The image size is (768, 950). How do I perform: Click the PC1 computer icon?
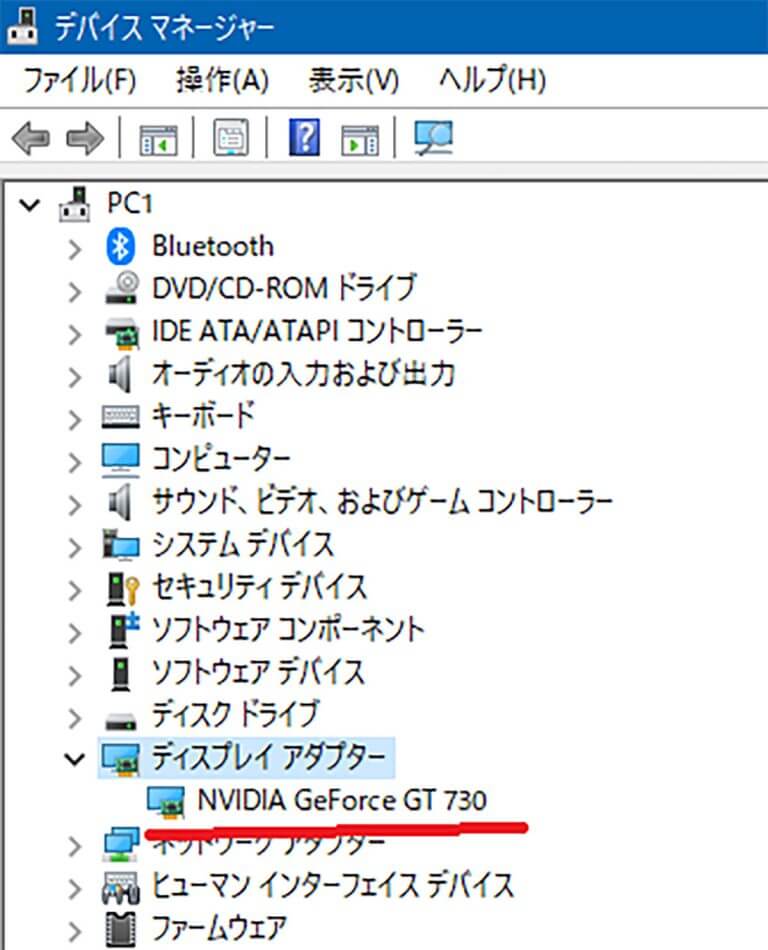(75, 204)
